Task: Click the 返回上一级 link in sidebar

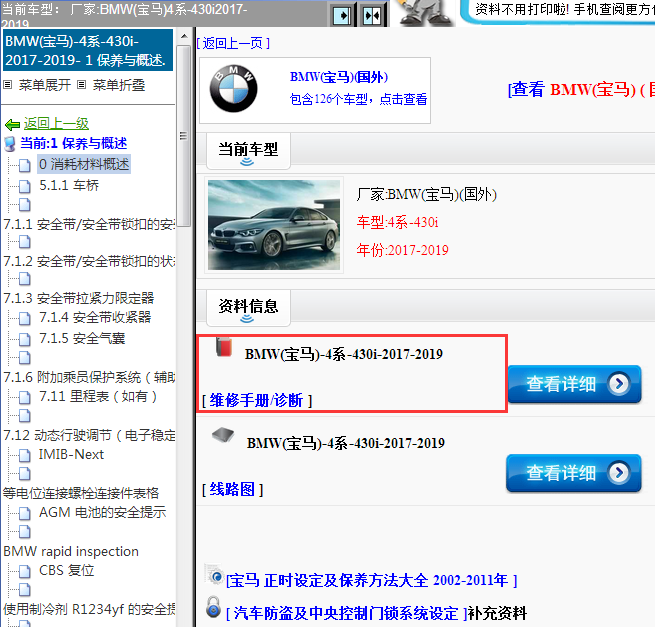Action: [x=56, y=124]
